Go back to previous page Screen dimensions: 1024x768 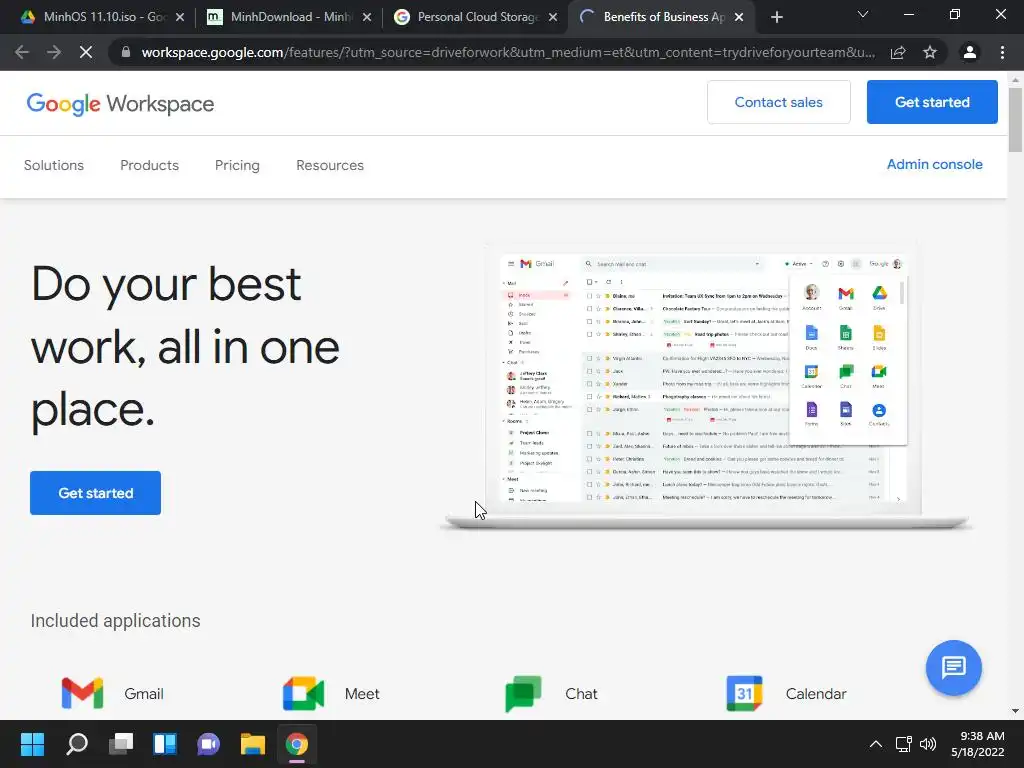tap(22, 52)
